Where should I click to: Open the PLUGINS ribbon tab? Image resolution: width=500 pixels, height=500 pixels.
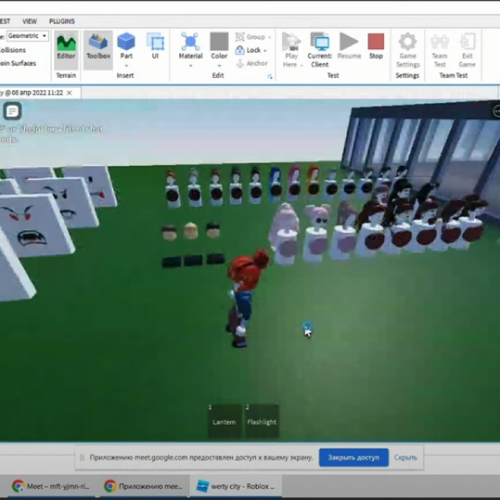click(x=62, y=21)
